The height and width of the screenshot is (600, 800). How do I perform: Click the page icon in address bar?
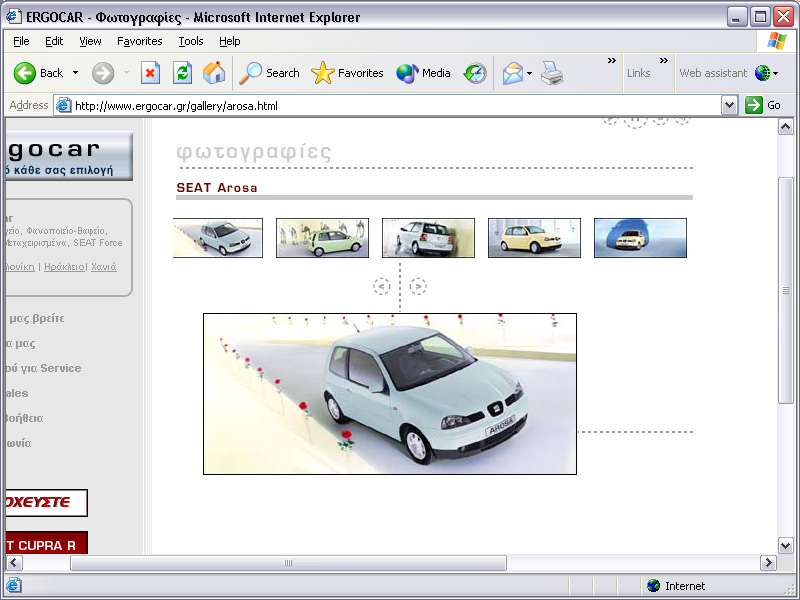[63, 106]
